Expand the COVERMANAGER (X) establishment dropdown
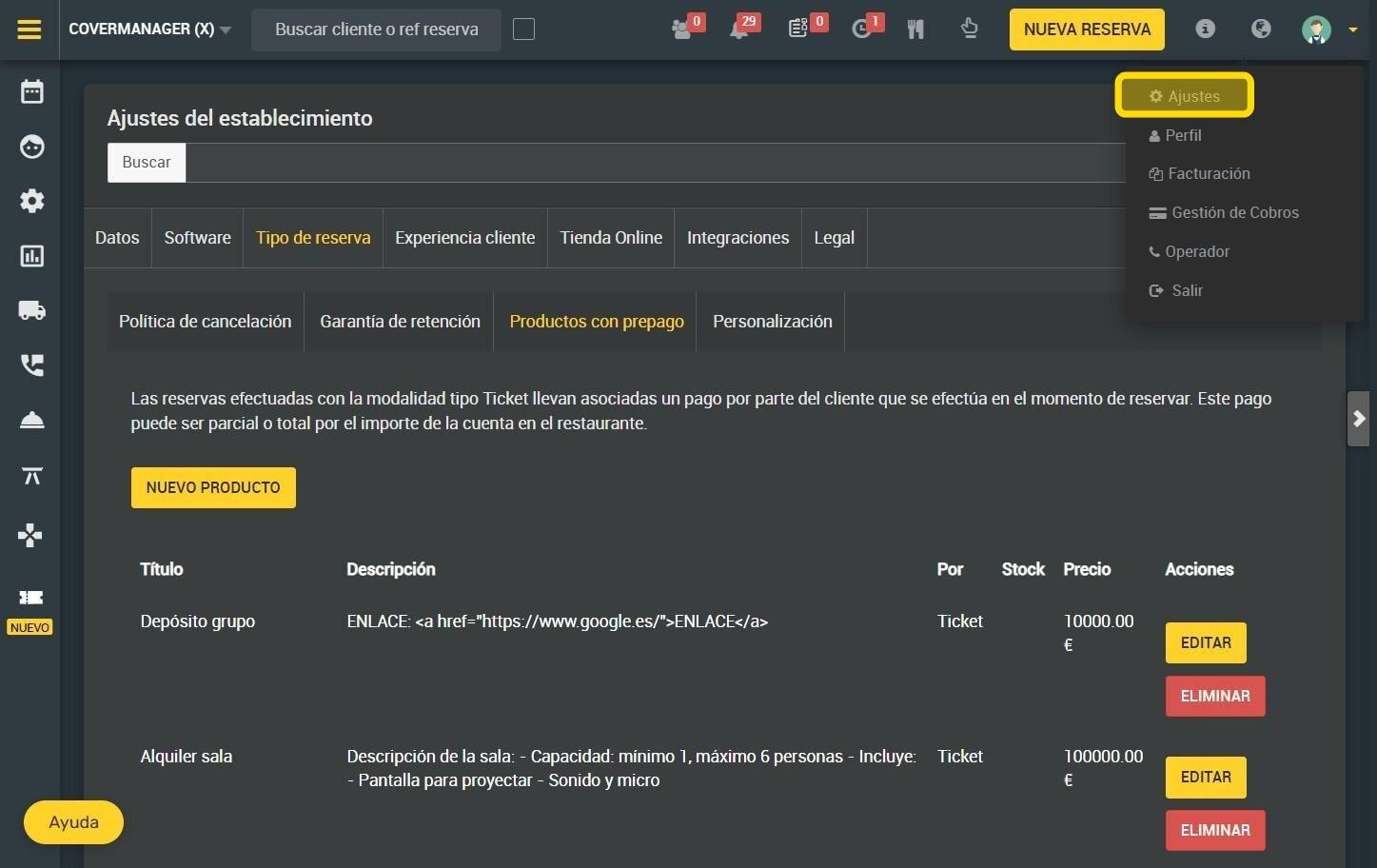Viewport: 1377px width, 868px height. tap(150, 30)
